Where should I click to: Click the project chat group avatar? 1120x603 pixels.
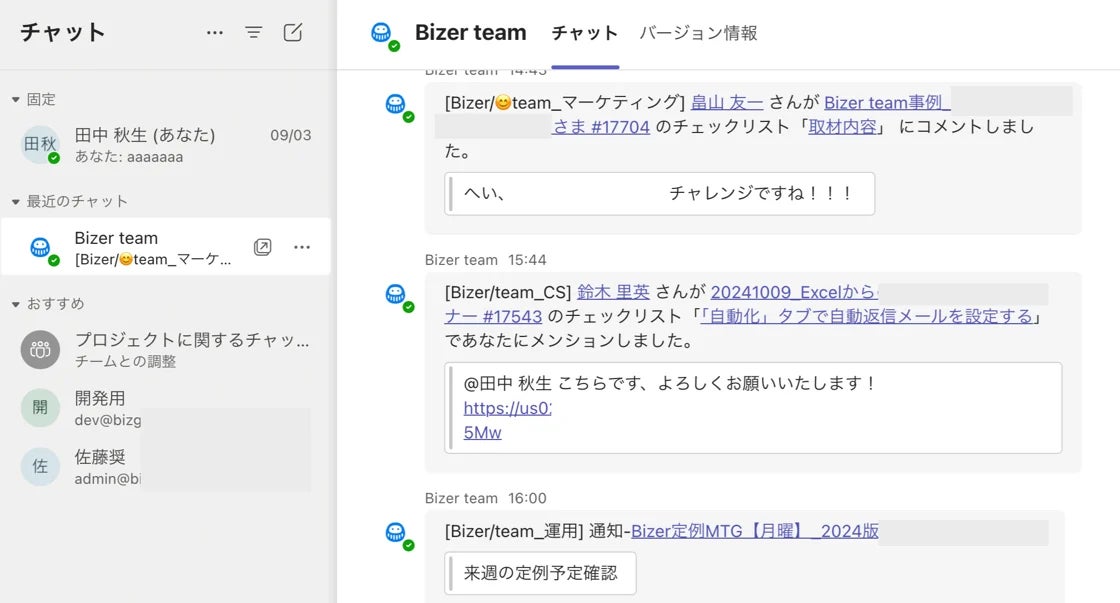[40, 349]
